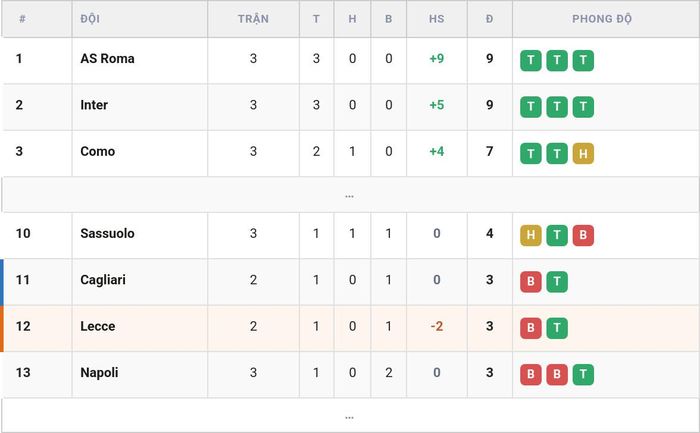
Task: Click Como's yellow H draw badge
Action: 583,153
